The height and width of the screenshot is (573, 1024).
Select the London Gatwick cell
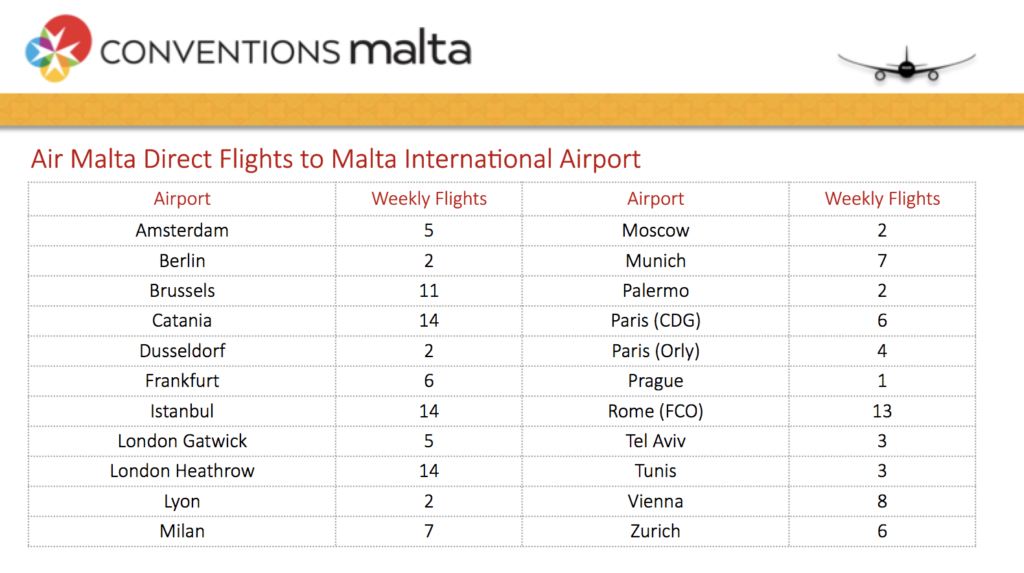(x=182, y=441)
